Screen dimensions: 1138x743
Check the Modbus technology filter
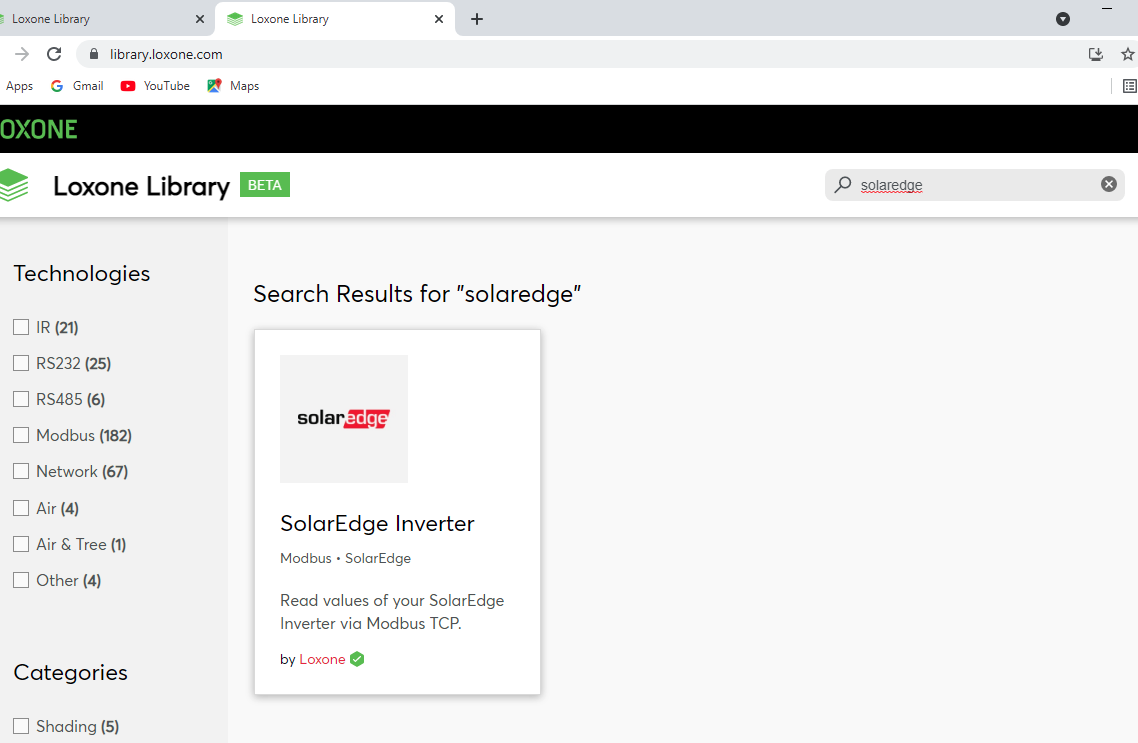coord(21,435)
